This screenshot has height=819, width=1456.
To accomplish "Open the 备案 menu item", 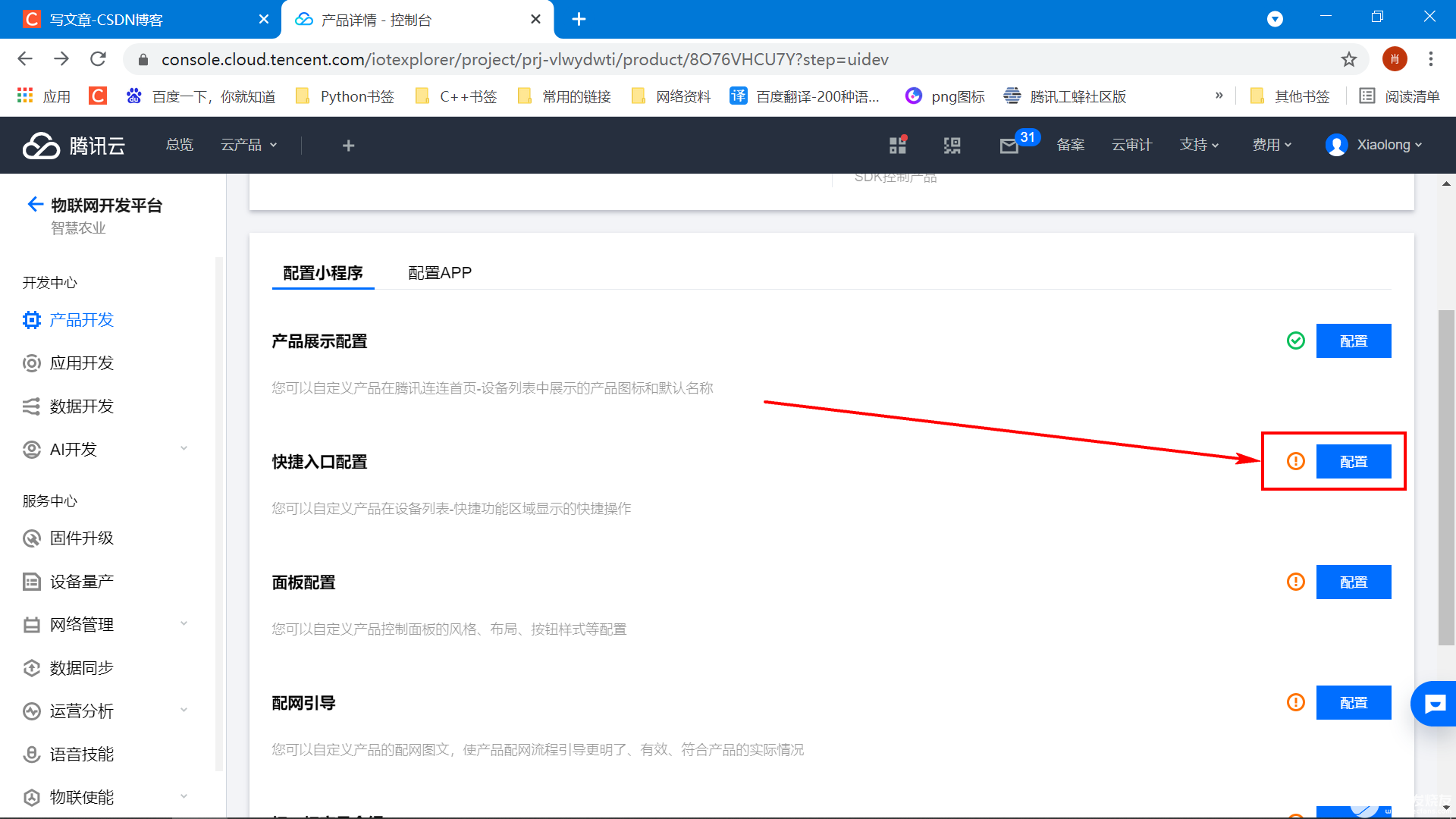I will tap(1071, 145).
